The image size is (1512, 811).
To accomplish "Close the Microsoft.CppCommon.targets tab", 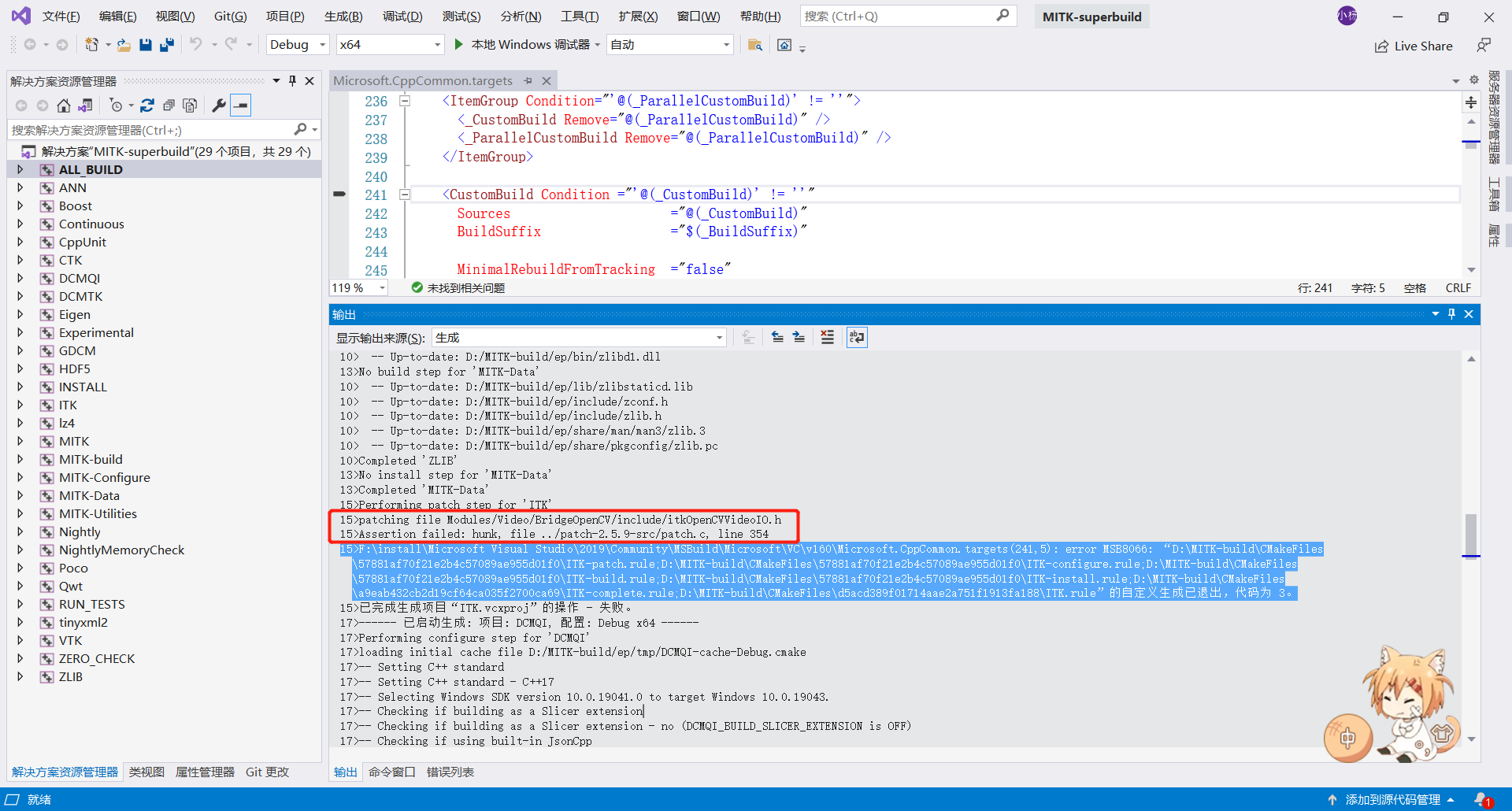I will point(547,81).
